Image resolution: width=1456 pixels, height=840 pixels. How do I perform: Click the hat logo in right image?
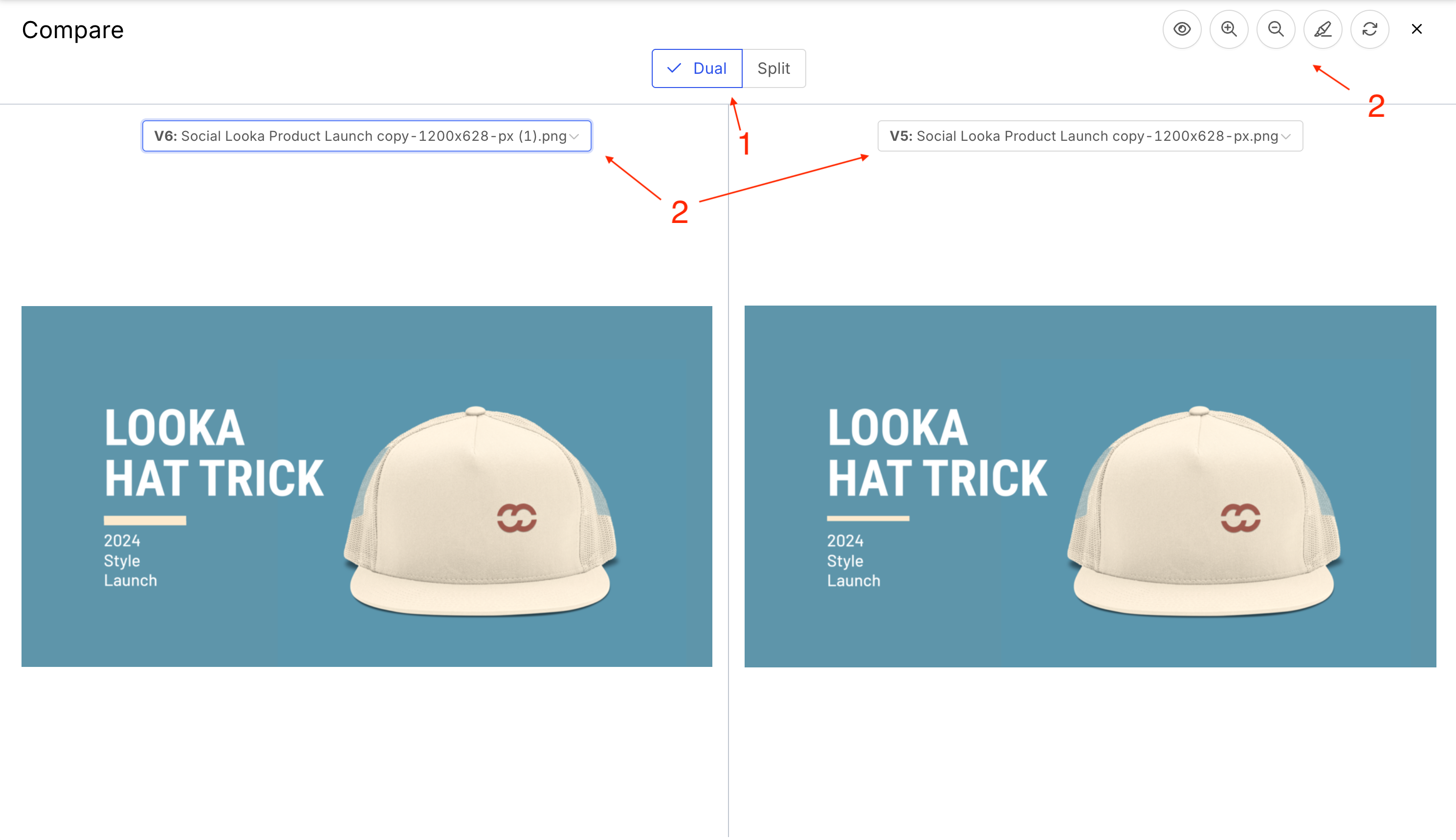coord(1240,517)
